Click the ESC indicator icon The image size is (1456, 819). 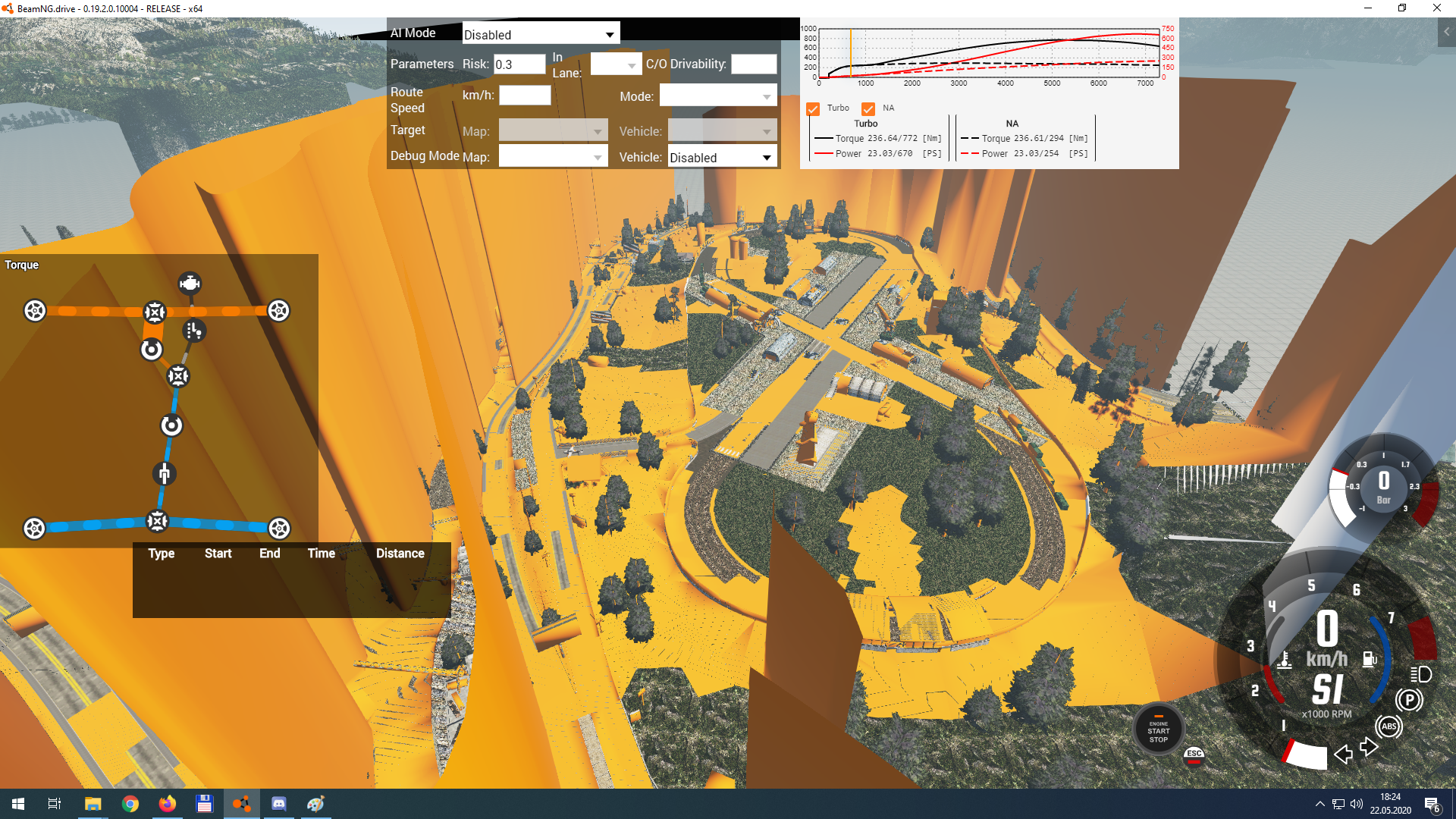pos(1194,755)
